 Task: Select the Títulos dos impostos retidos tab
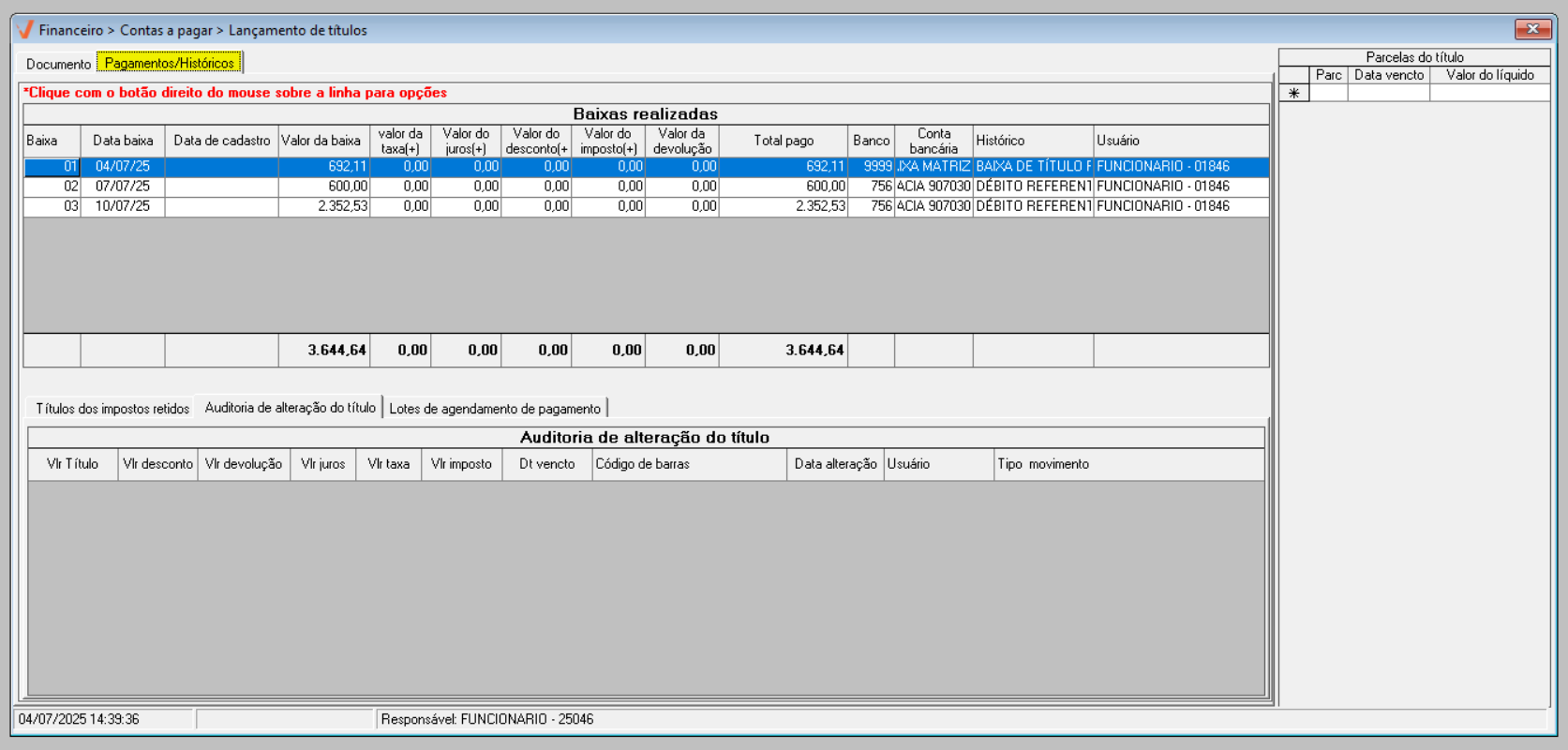tap(112, 409)
